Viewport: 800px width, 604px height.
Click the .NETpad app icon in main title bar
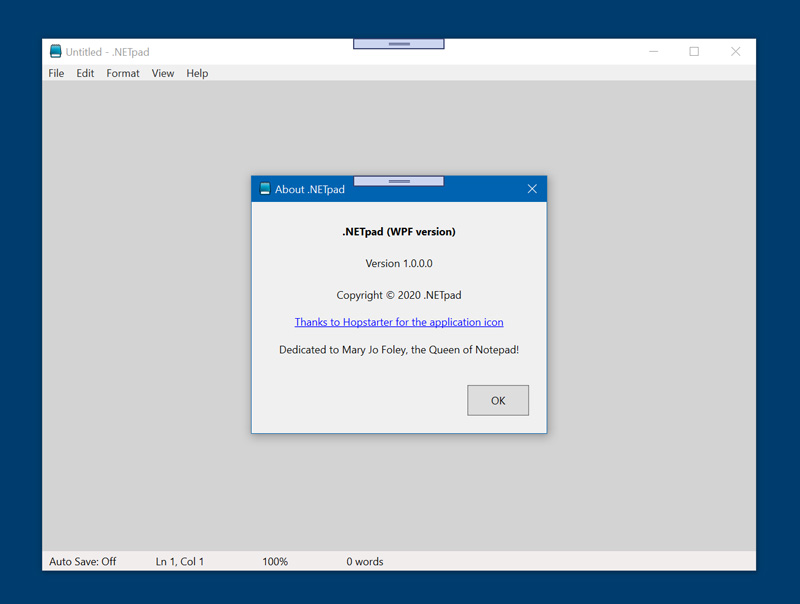pos(56,52)
